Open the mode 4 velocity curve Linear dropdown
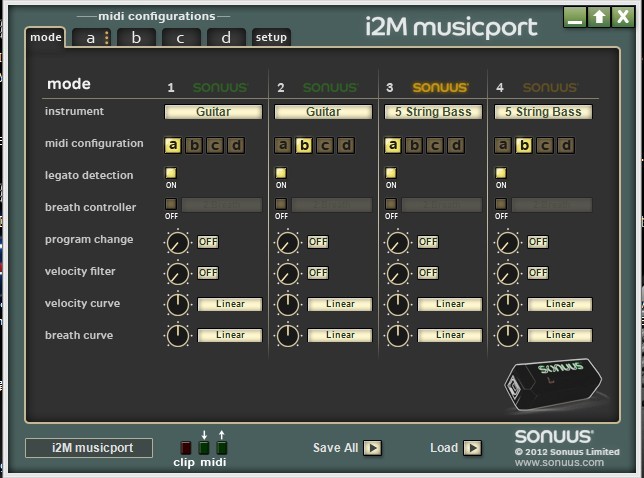This screenshot has width=644, height=478. 560,304
